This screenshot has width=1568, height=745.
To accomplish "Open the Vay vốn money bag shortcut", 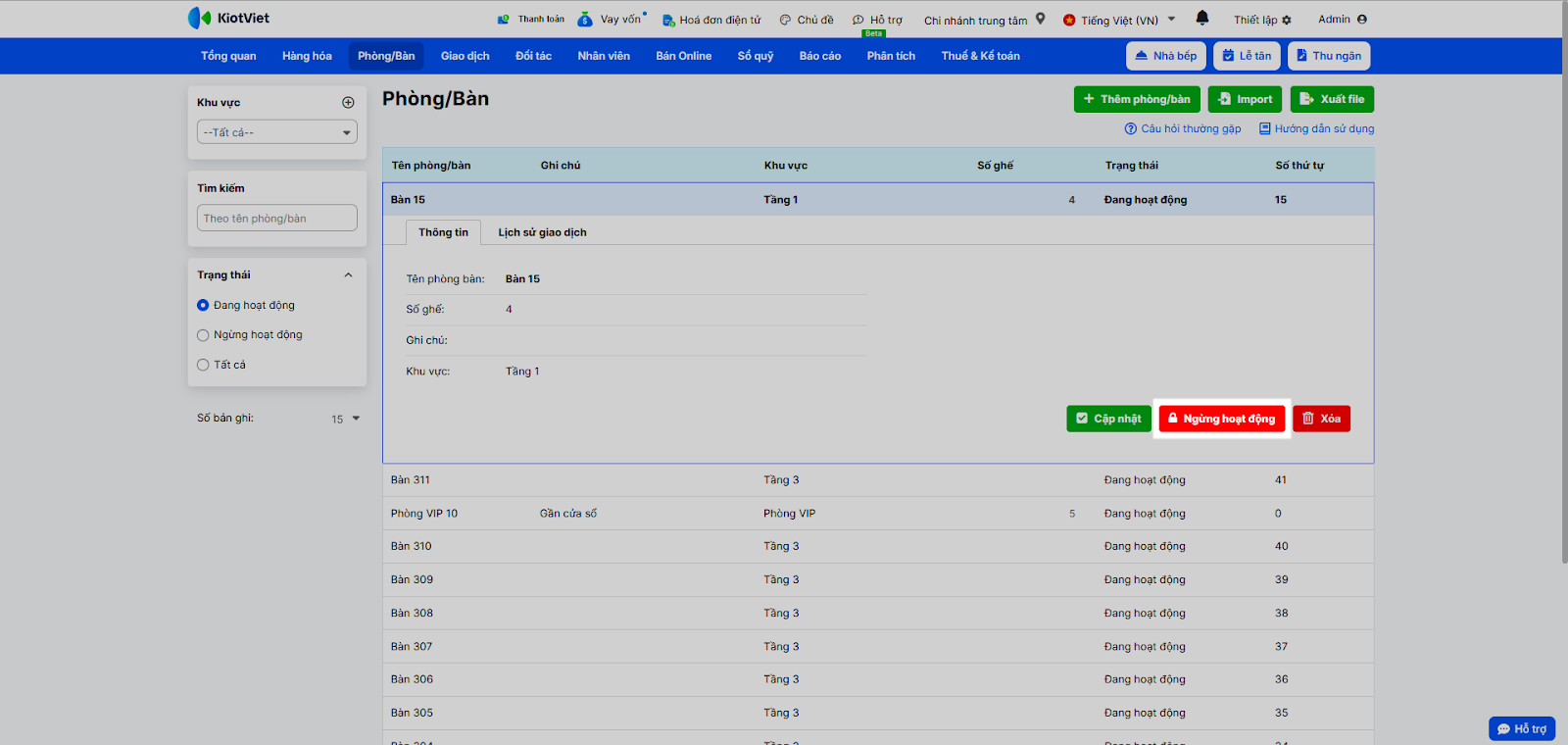I will click(585, 20).
